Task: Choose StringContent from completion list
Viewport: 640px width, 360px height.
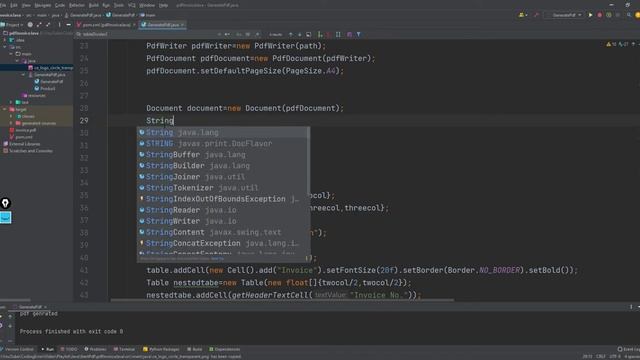Action: pyautogui.click(x=223, y=232)
